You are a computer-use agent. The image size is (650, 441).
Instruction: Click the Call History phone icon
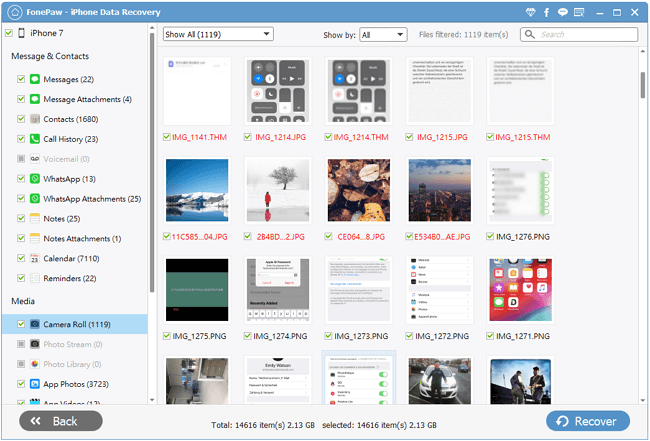click(x=34, y=139)
